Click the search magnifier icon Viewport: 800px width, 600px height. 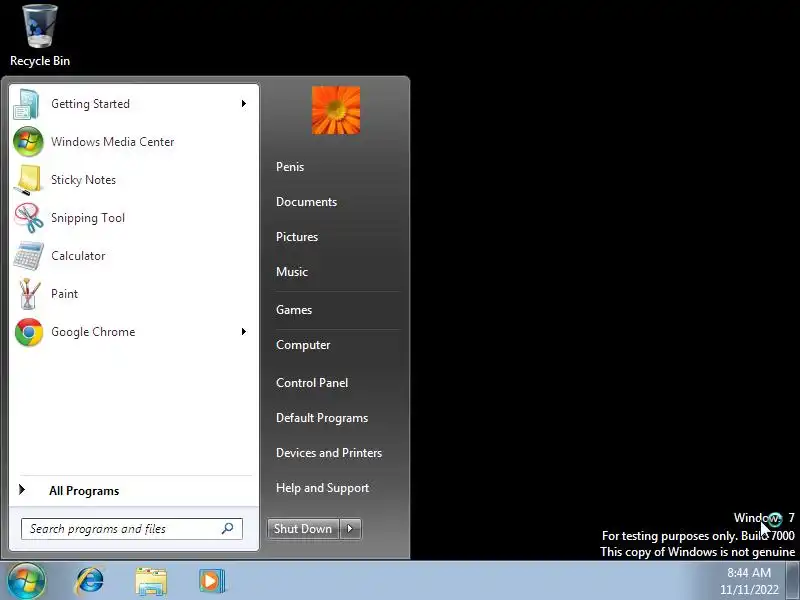[x=228, y=529]
